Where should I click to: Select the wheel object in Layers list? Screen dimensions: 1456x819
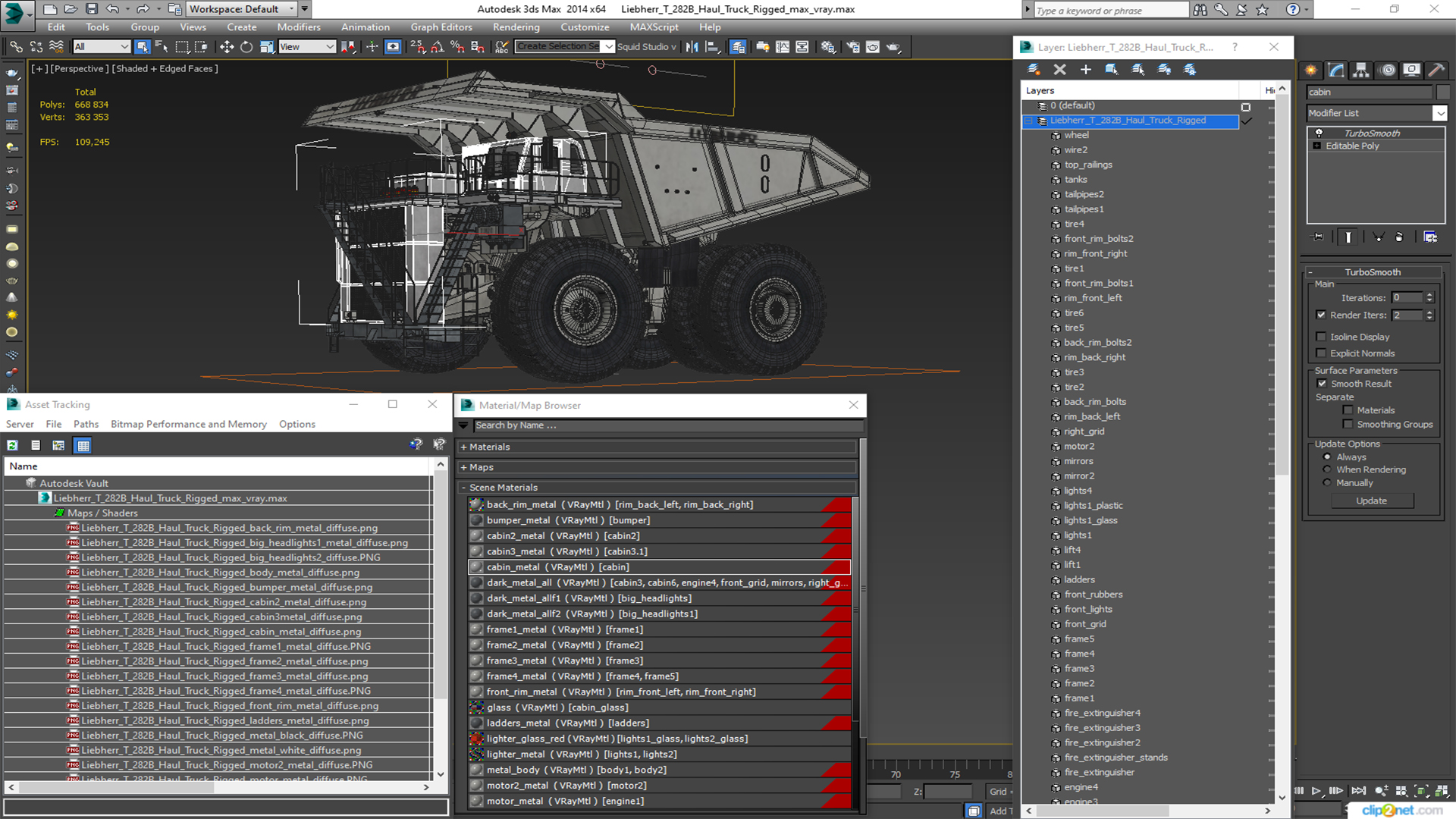point(1076,136)
